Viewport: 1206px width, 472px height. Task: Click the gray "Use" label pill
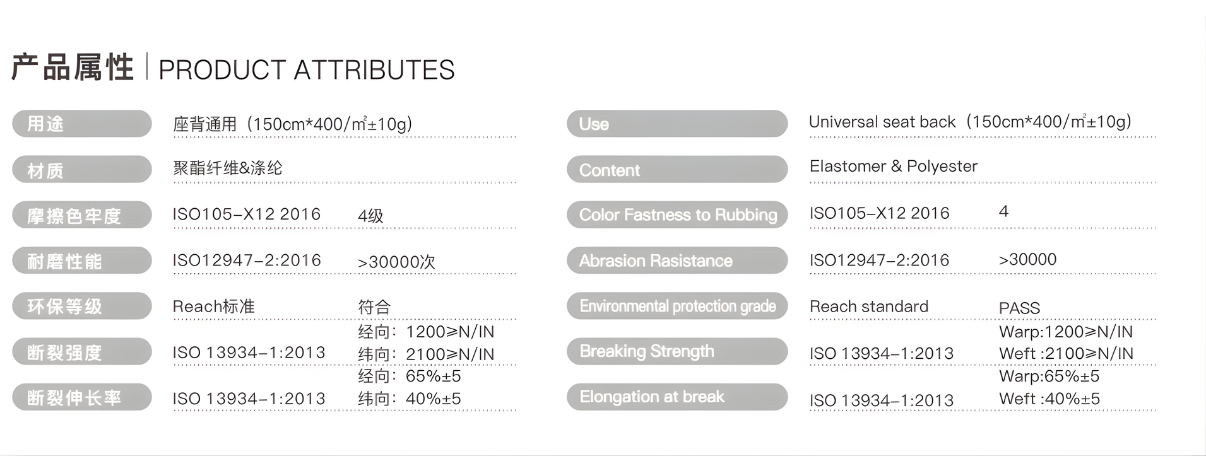coord(677,124)
